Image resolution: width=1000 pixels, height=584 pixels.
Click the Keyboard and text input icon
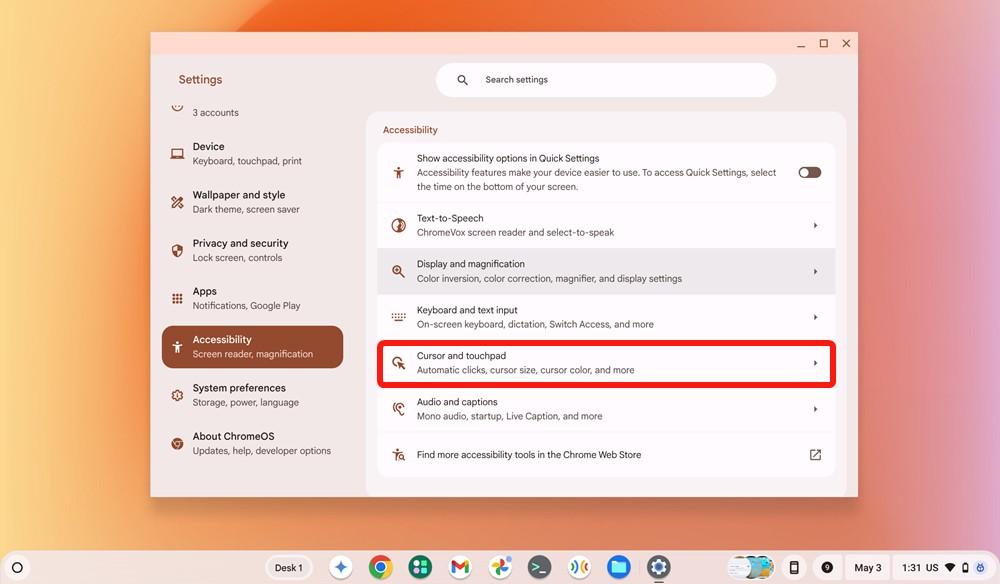pyautogui.click(x=399, y=317)
